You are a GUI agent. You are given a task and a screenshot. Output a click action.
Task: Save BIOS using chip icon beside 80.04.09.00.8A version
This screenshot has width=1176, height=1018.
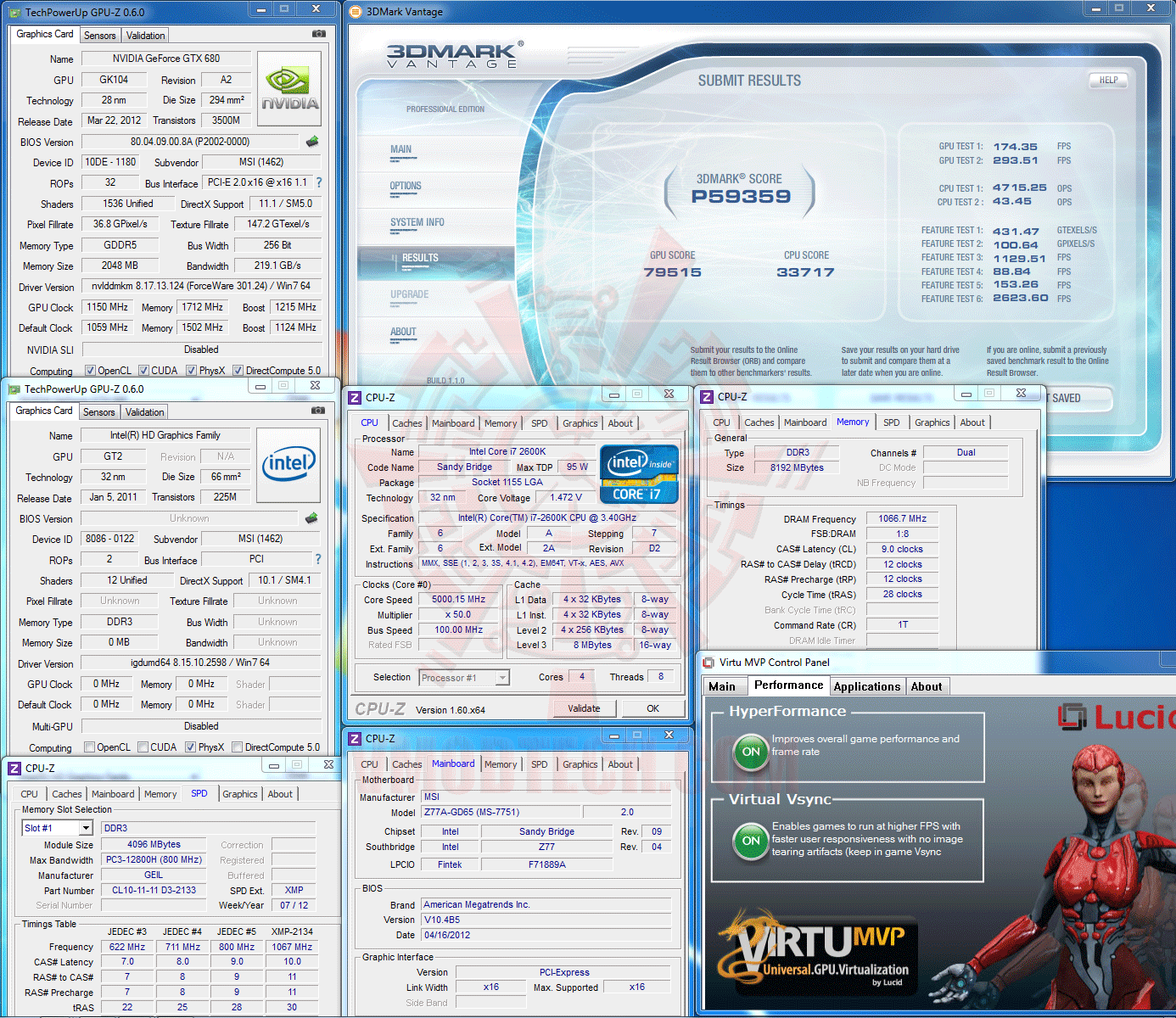[312, 142]
